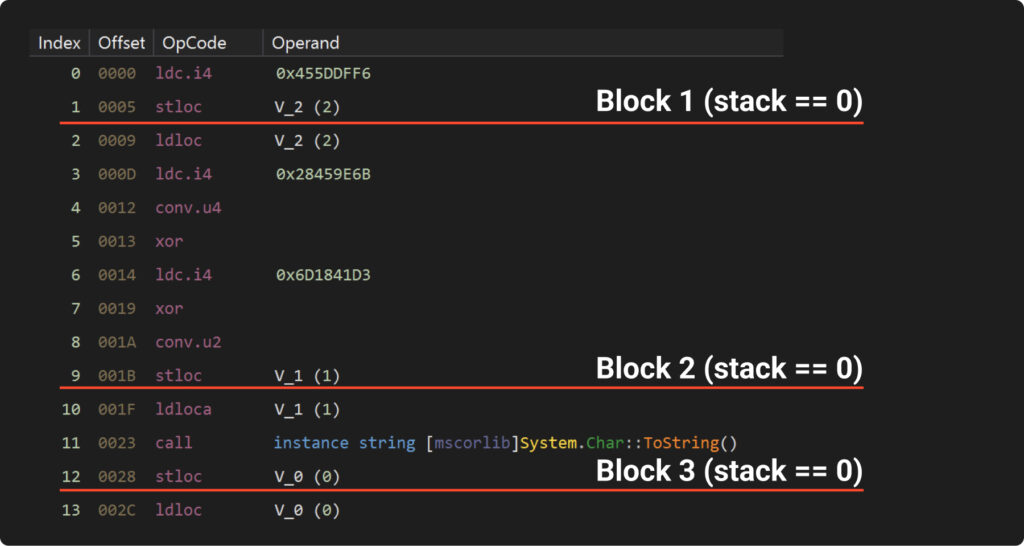The width and height of the screenshot is (1024, 546).
Task: Select the OpCode column header
Action: 194,43
